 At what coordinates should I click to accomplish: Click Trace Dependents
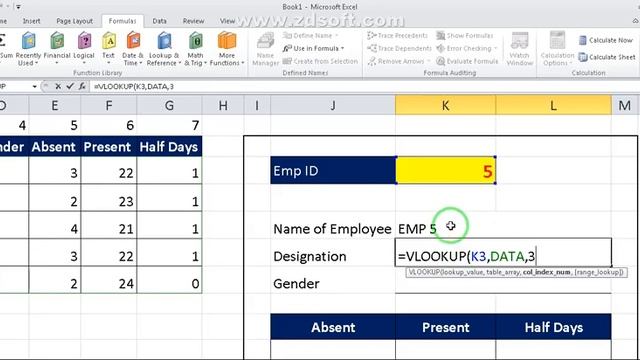point(399,49)
